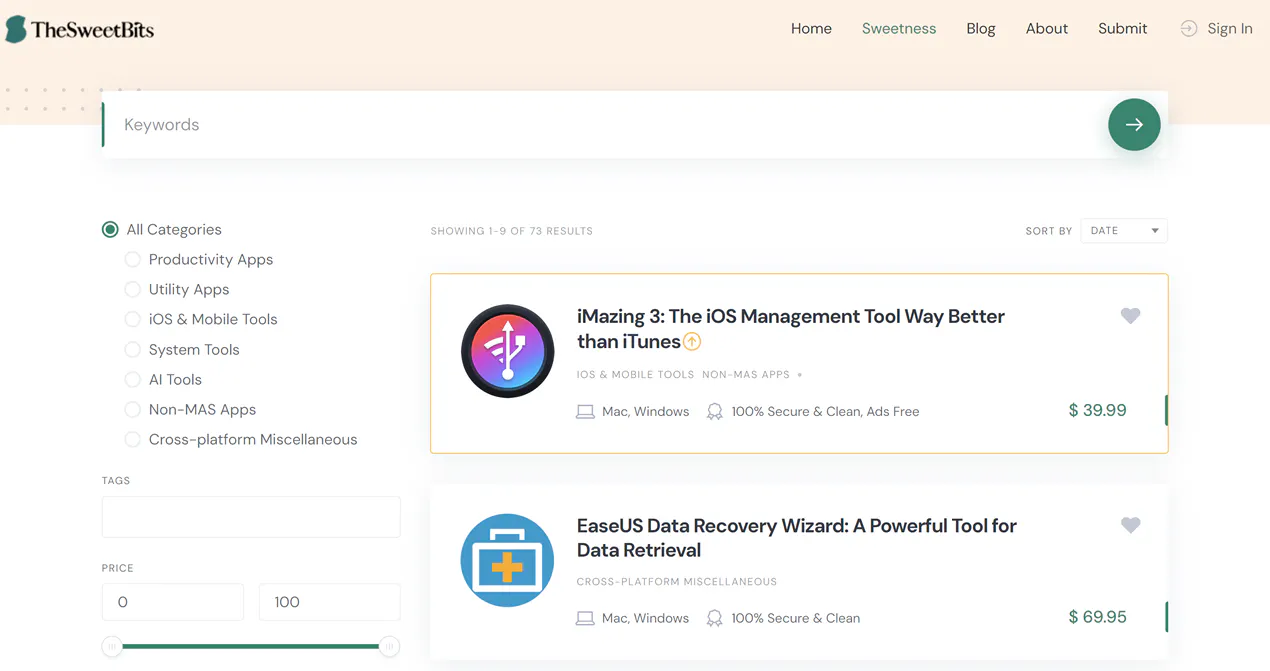Click the TheSweetBits logo
The image size is (1270, 671).
(80, 29)
